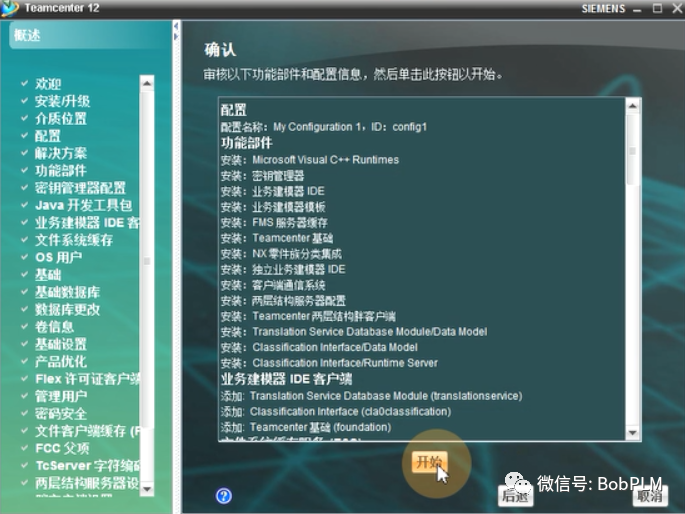Click the Translation Service Database Module/Data Model line
Viewport: 685px width, 514px height.
[x=354, y=332]
